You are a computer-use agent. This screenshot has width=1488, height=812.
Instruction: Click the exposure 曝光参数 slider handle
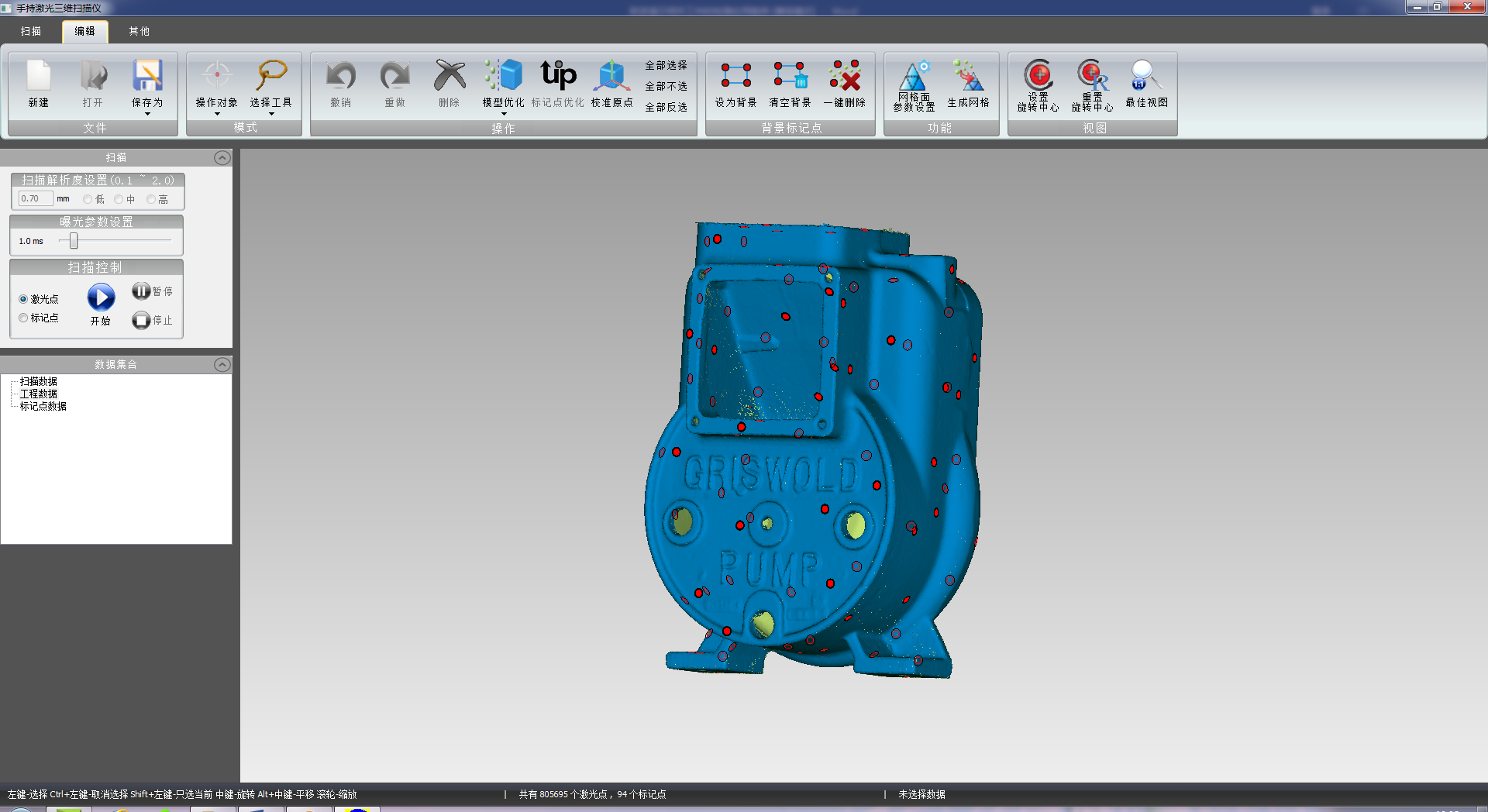tap(74, 241)
